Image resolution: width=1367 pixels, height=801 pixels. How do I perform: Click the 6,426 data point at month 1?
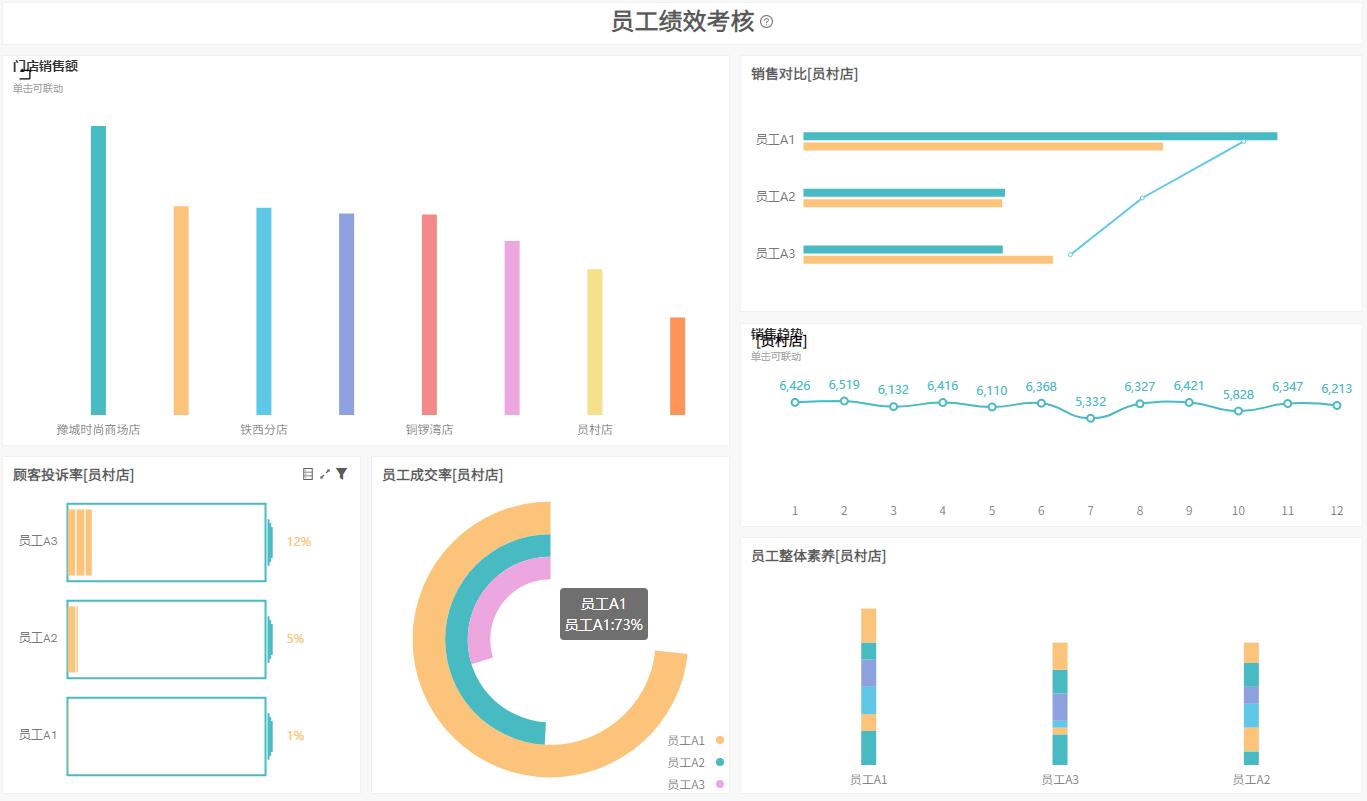[795, 402]
